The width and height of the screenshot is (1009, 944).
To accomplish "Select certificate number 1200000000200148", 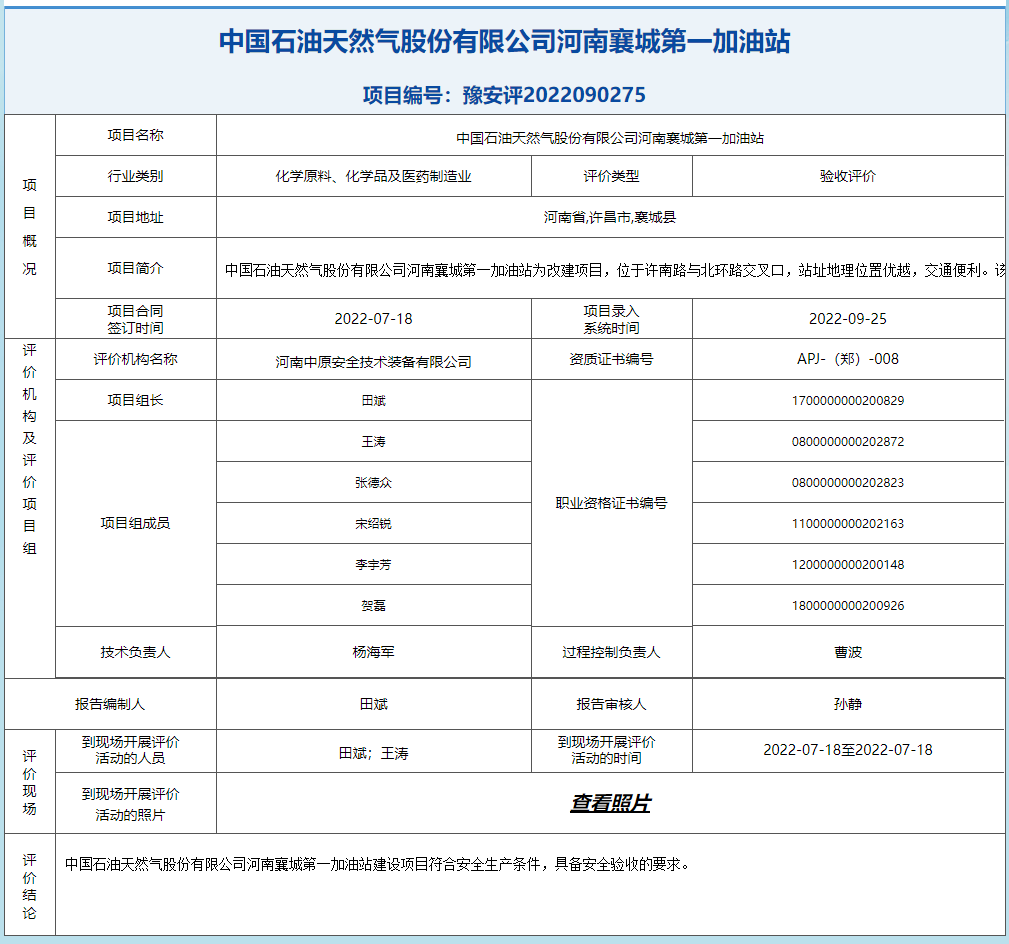I will pos(847,564).
